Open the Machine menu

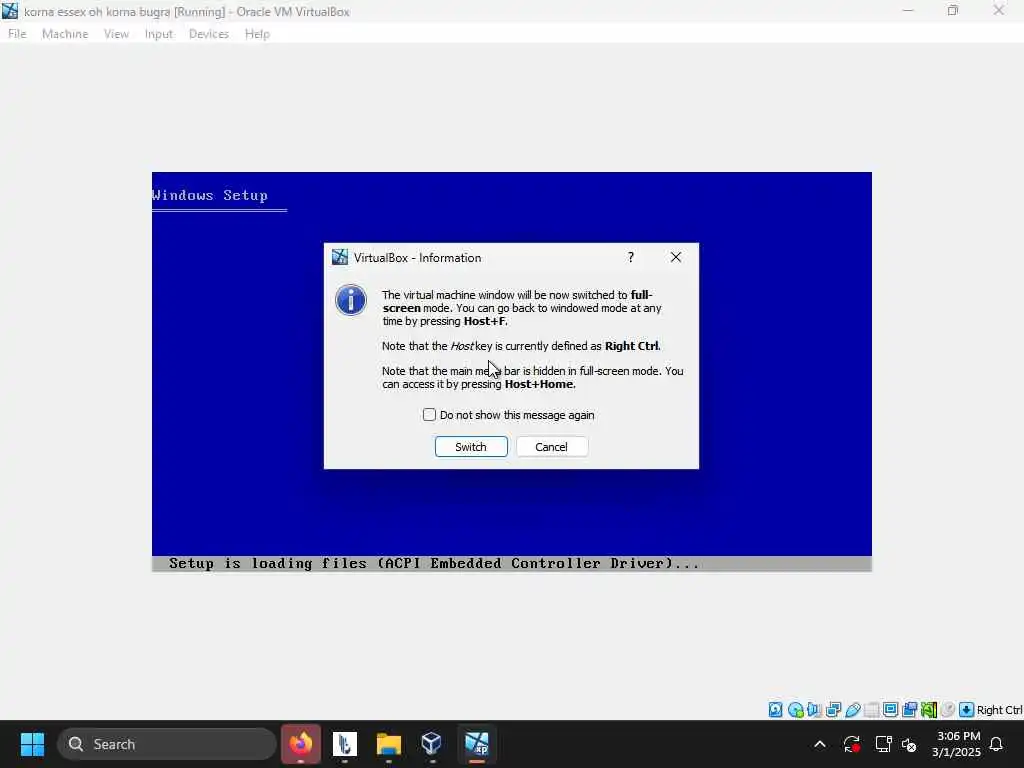click(65, 34)
